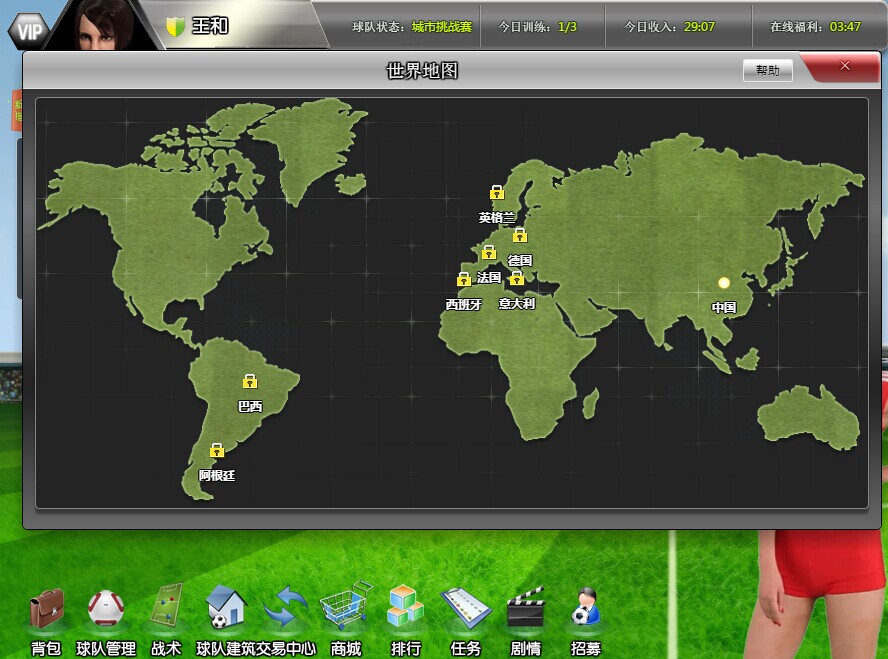Open the 招募 recruit player icon
Image resolution: width=888 pixels, height=659 pixels.
click(x=585, y=606)
